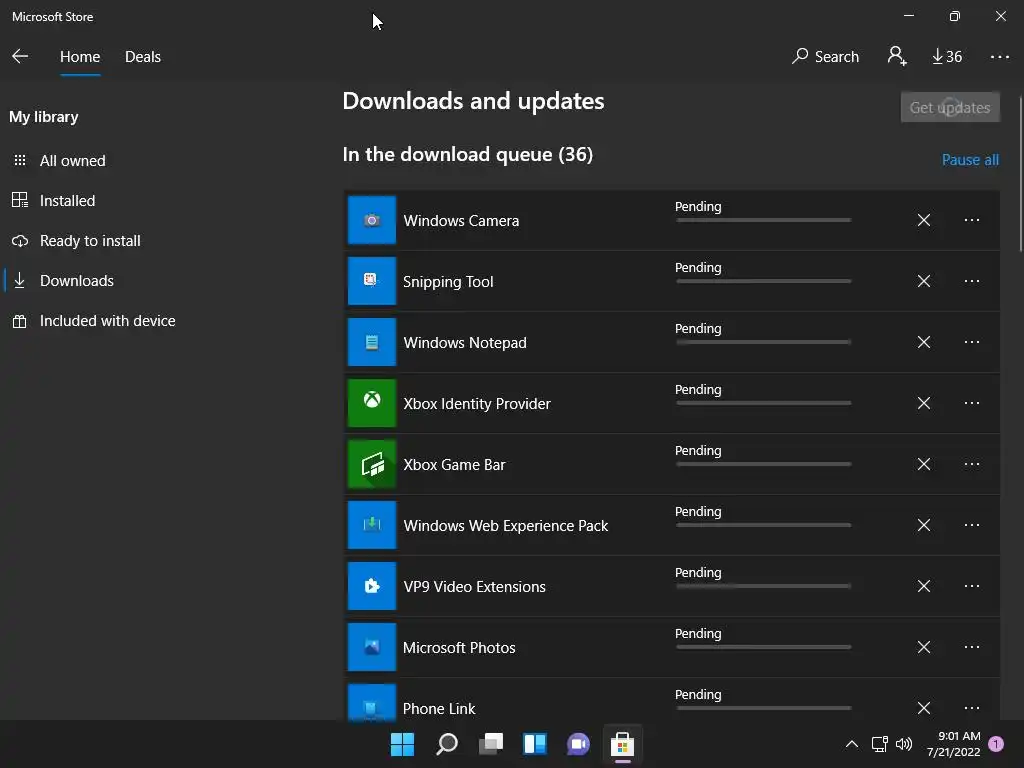The height and width of the screenshot is (768, 1024).
Task: Open more options for VP9 Video Extensions
Action: [972, 586]
